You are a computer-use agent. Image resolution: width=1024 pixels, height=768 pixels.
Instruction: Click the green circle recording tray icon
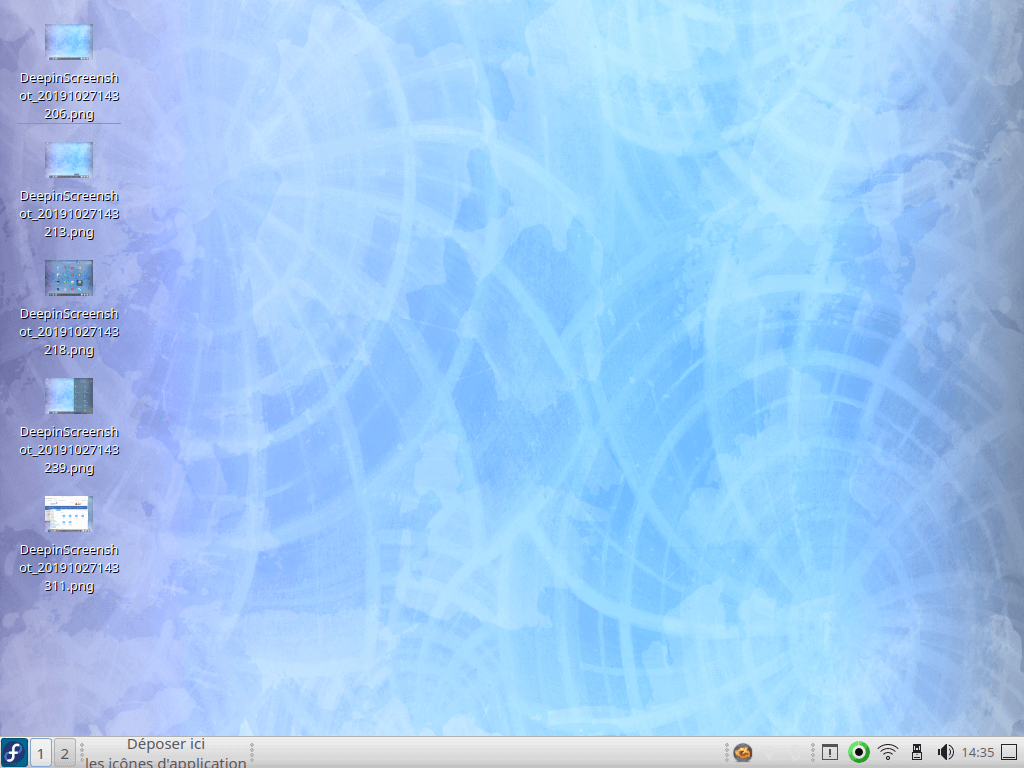(859, 752)
